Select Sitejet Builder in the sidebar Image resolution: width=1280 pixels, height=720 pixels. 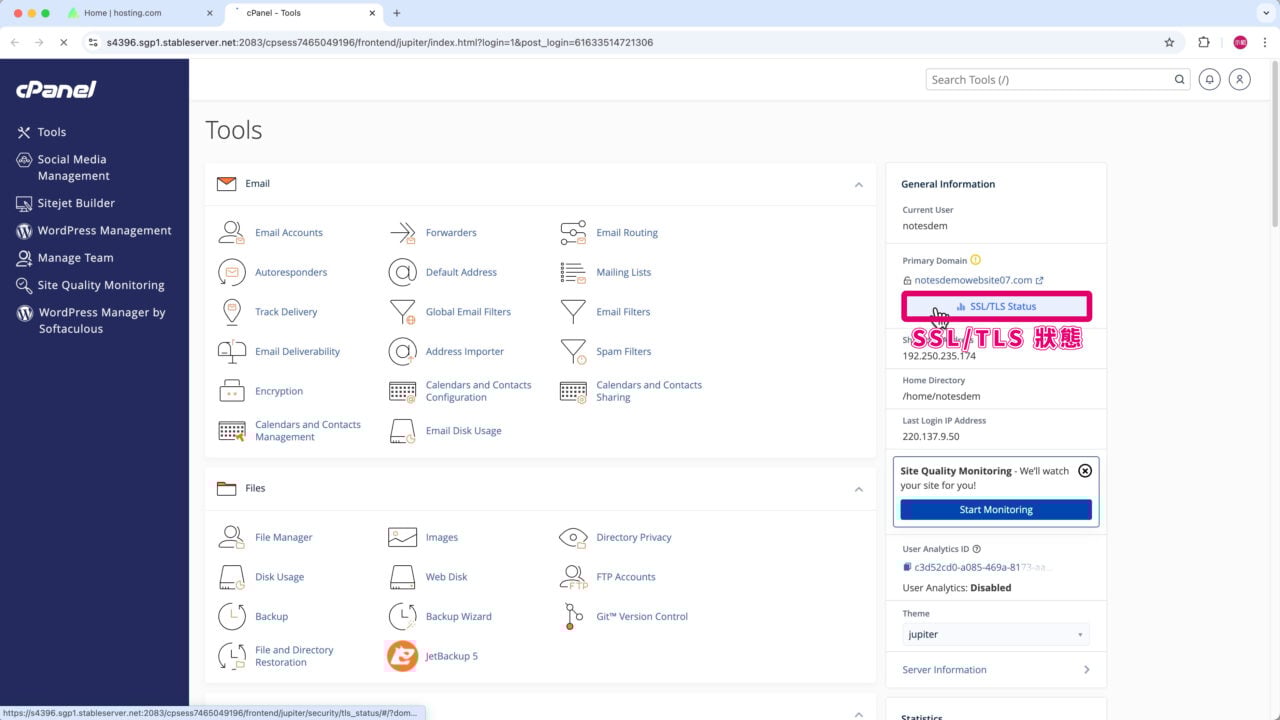point(74,203)
